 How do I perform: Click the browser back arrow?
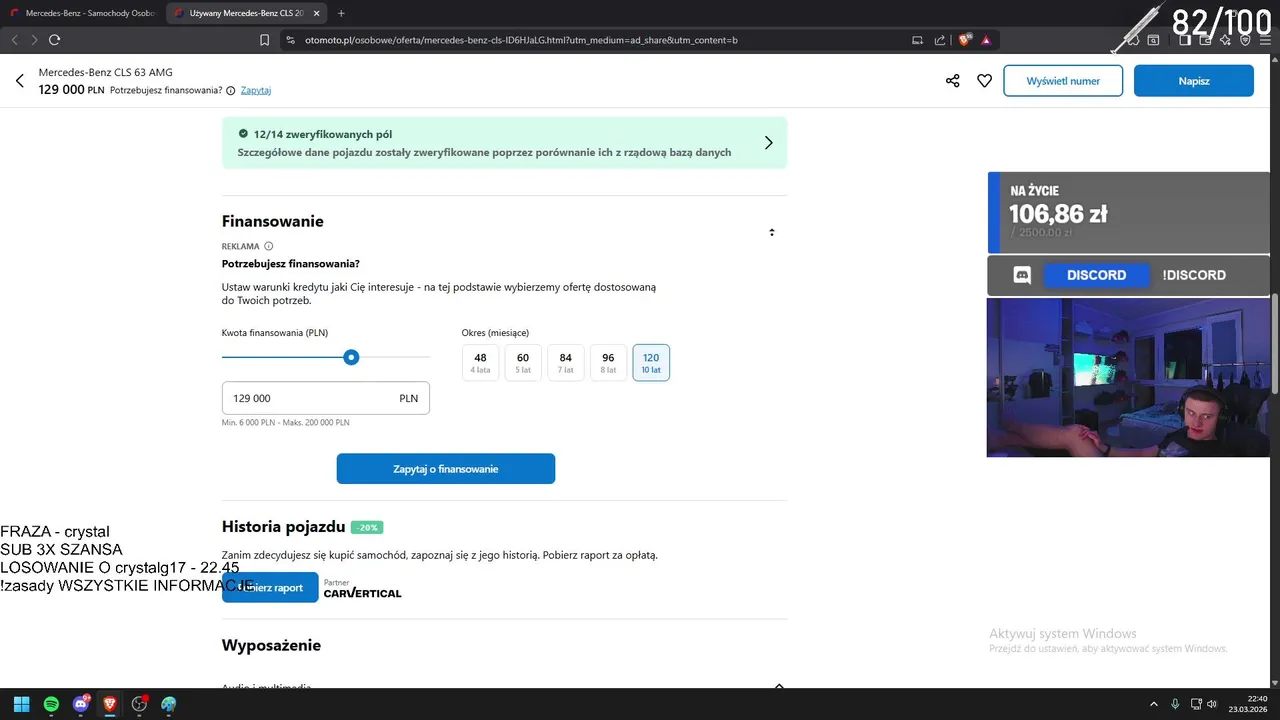15,40
